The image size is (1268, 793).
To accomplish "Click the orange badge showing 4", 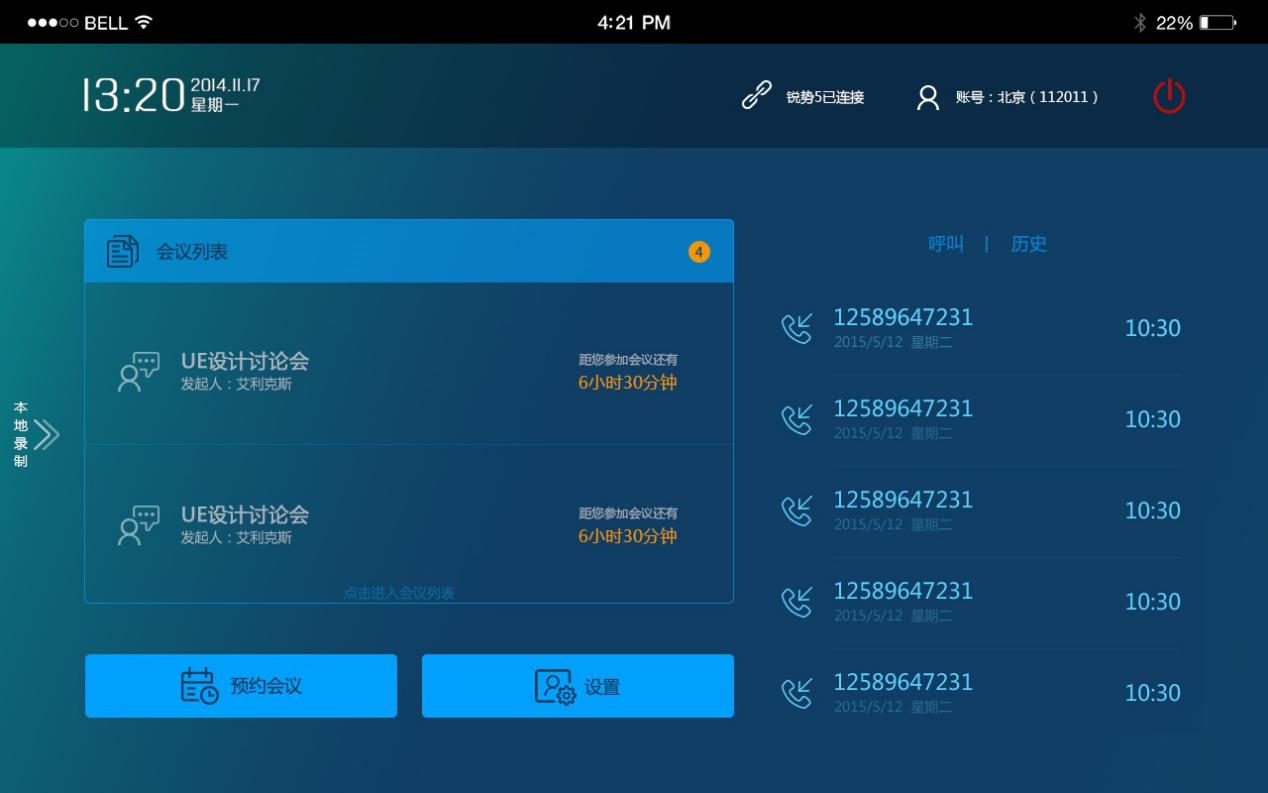I will [x=699, y=251].
